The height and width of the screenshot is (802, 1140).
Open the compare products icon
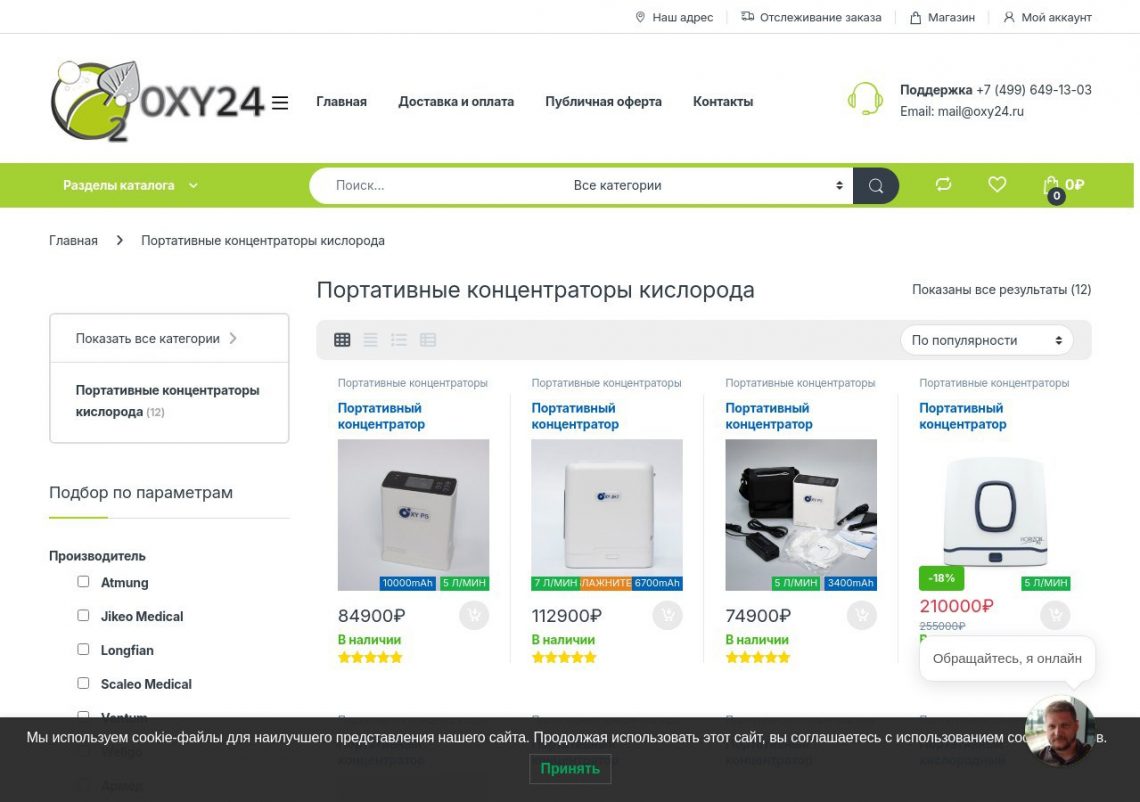coord(943,185)
